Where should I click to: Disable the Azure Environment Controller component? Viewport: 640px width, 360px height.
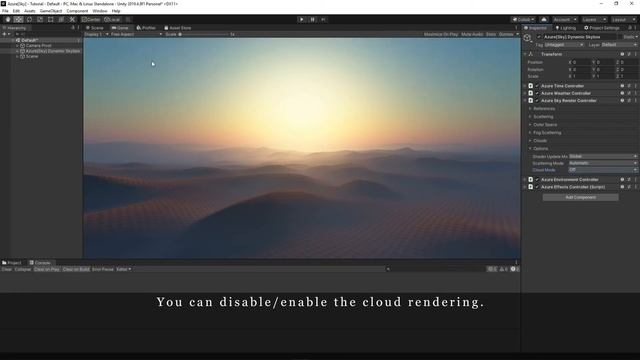537,180
